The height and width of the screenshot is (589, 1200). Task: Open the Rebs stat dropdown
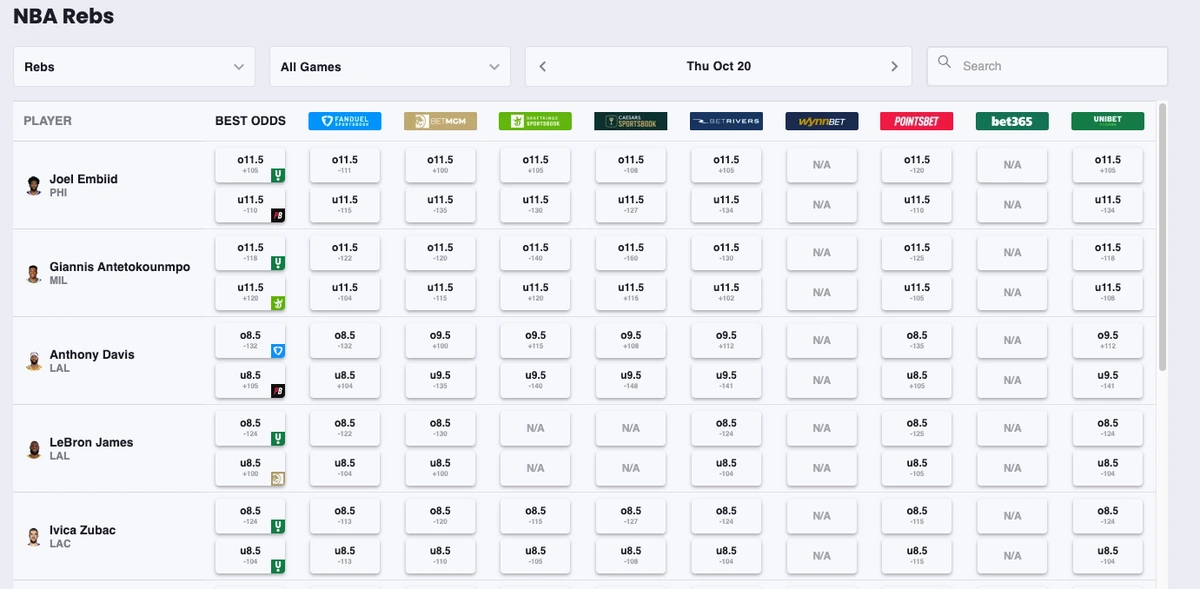134,67
